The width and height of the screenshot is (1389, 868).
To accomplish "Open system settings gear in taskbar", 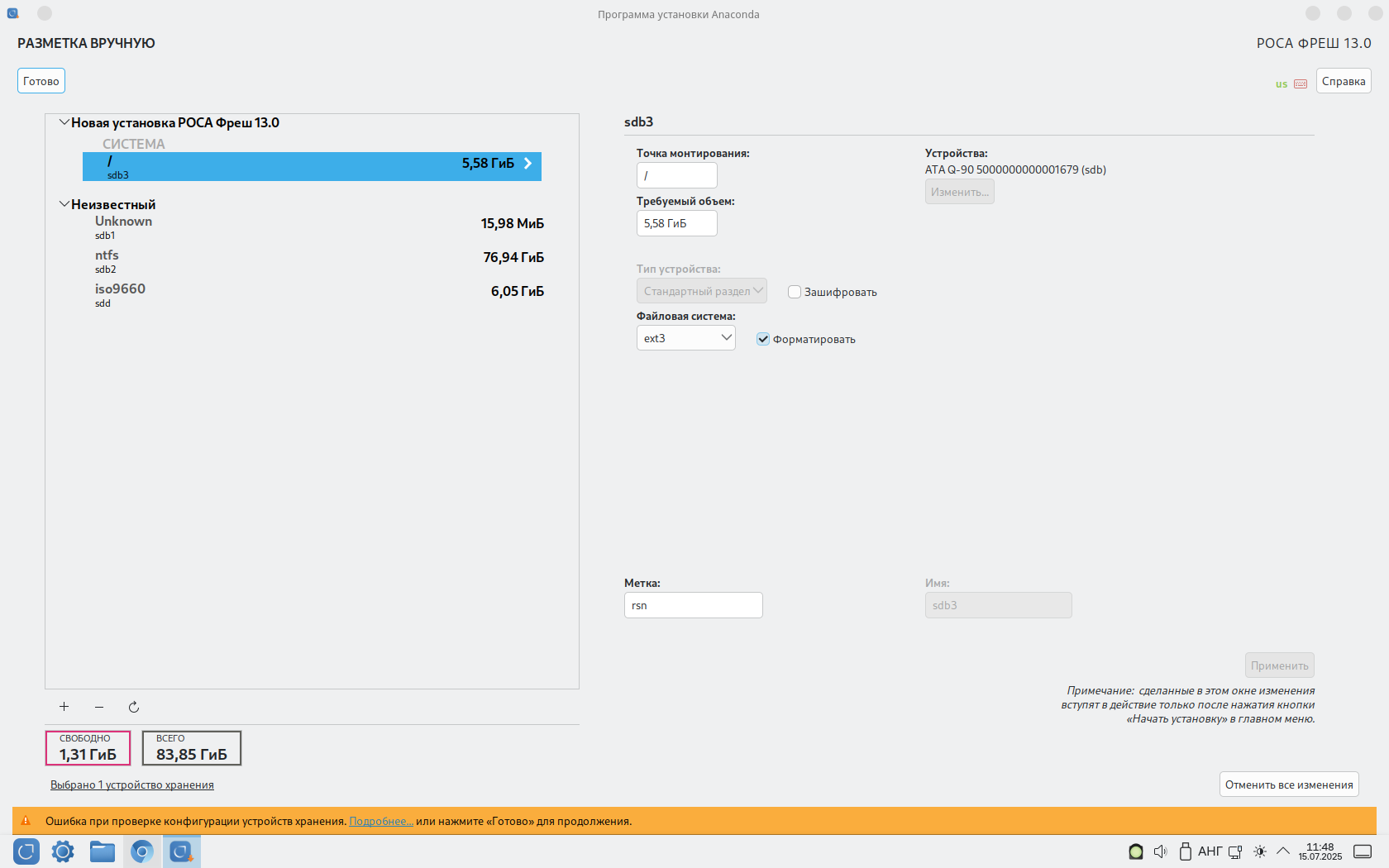I will click(63, 851).
